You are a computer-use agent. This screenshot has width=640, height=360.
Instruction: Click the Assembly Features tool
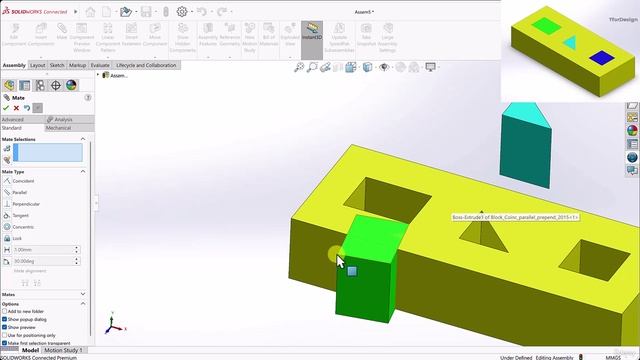click(x=208, y=34)
